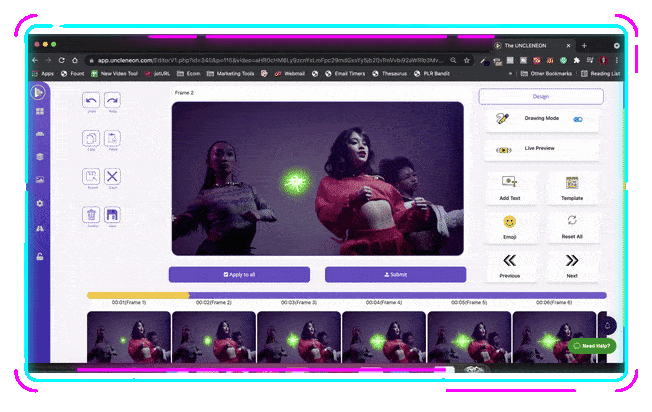Select Frame 5 thumbnail
The image size is (652, 412).
469,337
